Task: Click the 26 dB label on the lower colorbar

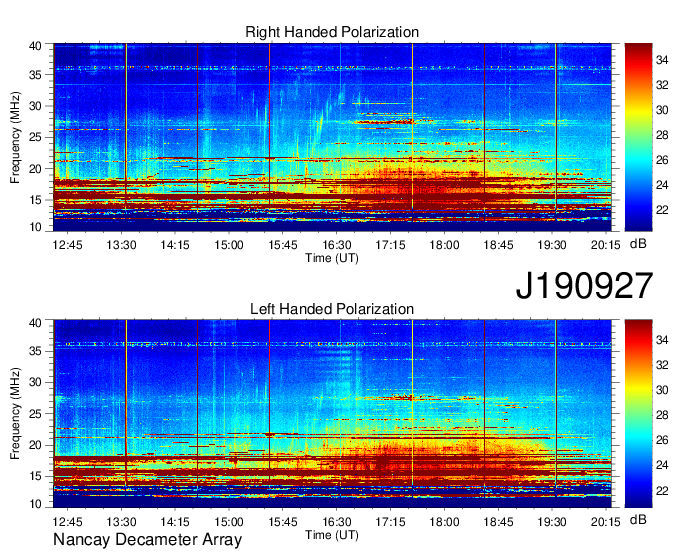Action: coord(662,440)
